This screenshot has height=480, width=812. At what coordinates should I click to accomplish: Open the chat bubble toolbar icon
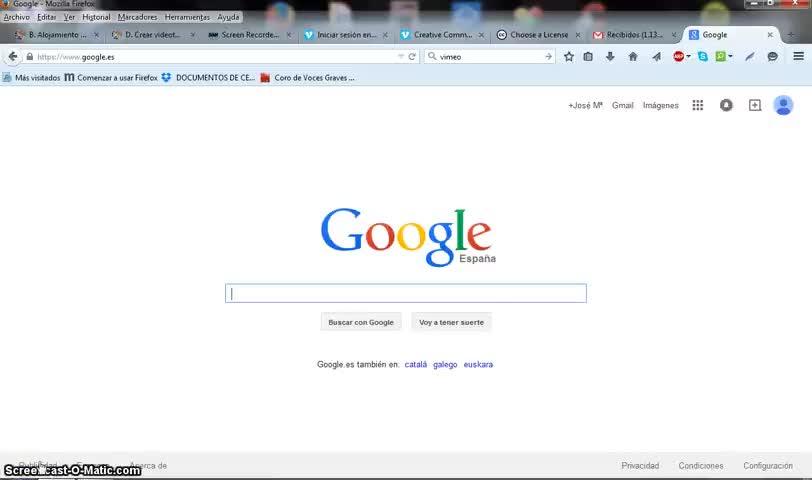pos(772,56)
